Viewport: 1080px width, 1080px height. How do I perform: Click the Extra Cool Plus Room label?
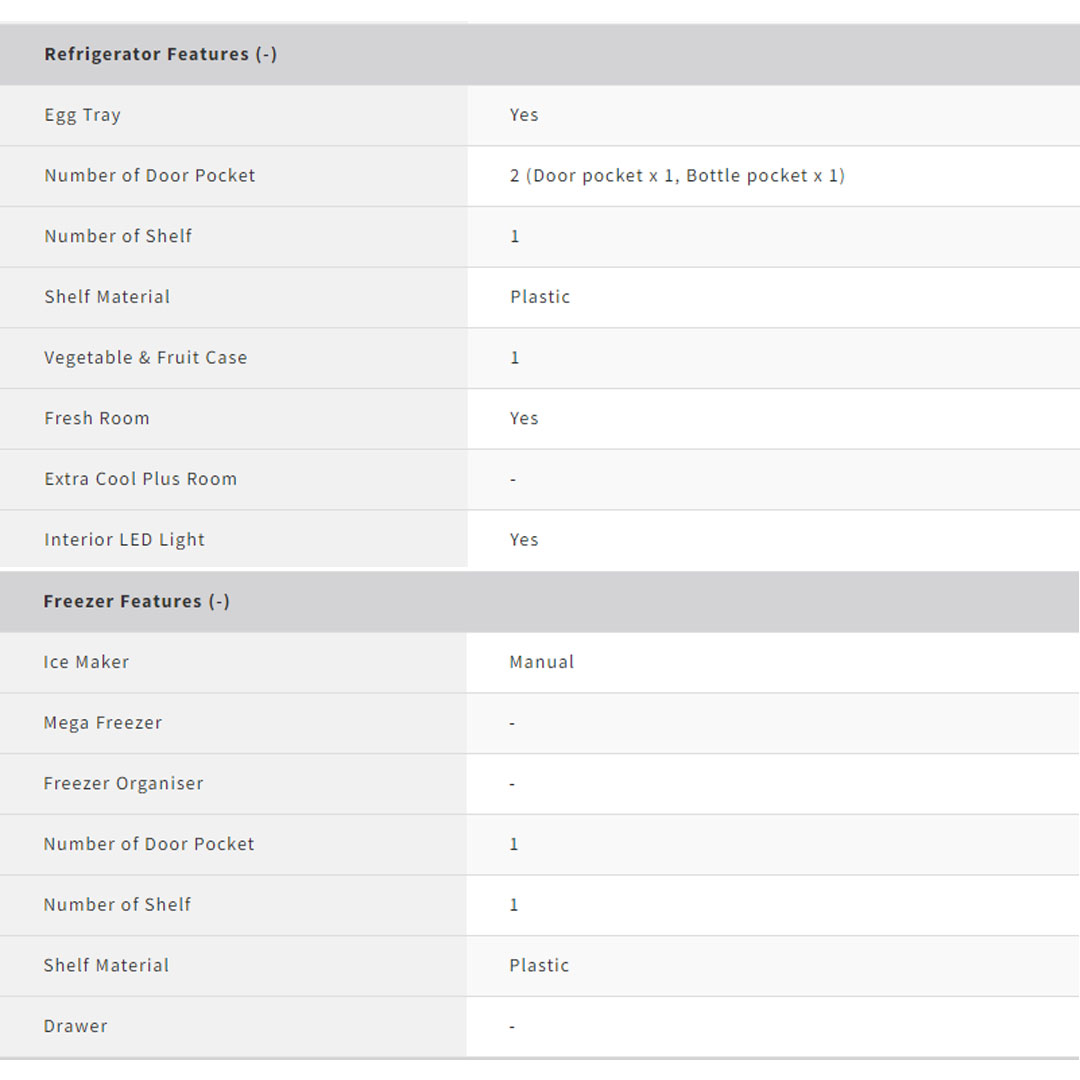140,479
